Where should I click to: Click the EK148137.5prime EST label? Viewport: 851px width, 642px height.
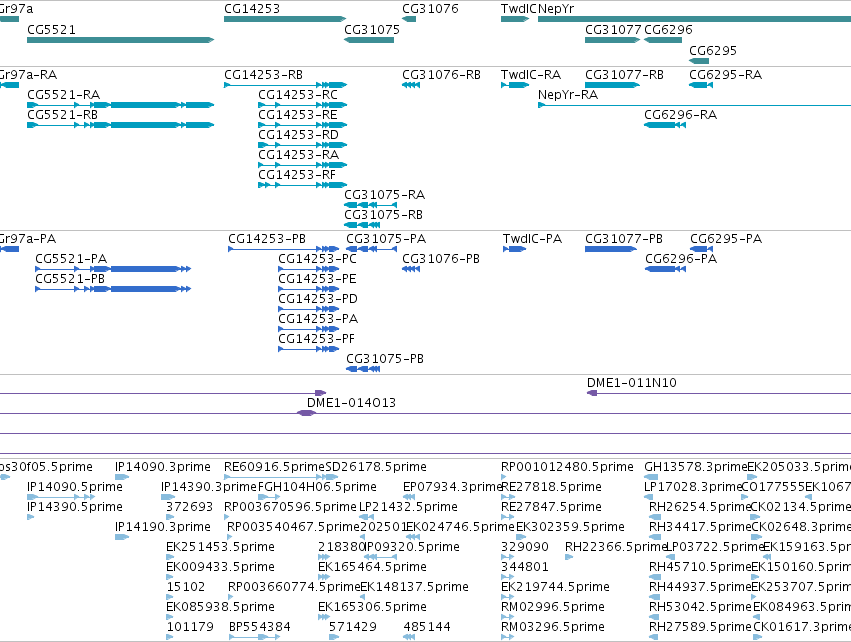414,587
